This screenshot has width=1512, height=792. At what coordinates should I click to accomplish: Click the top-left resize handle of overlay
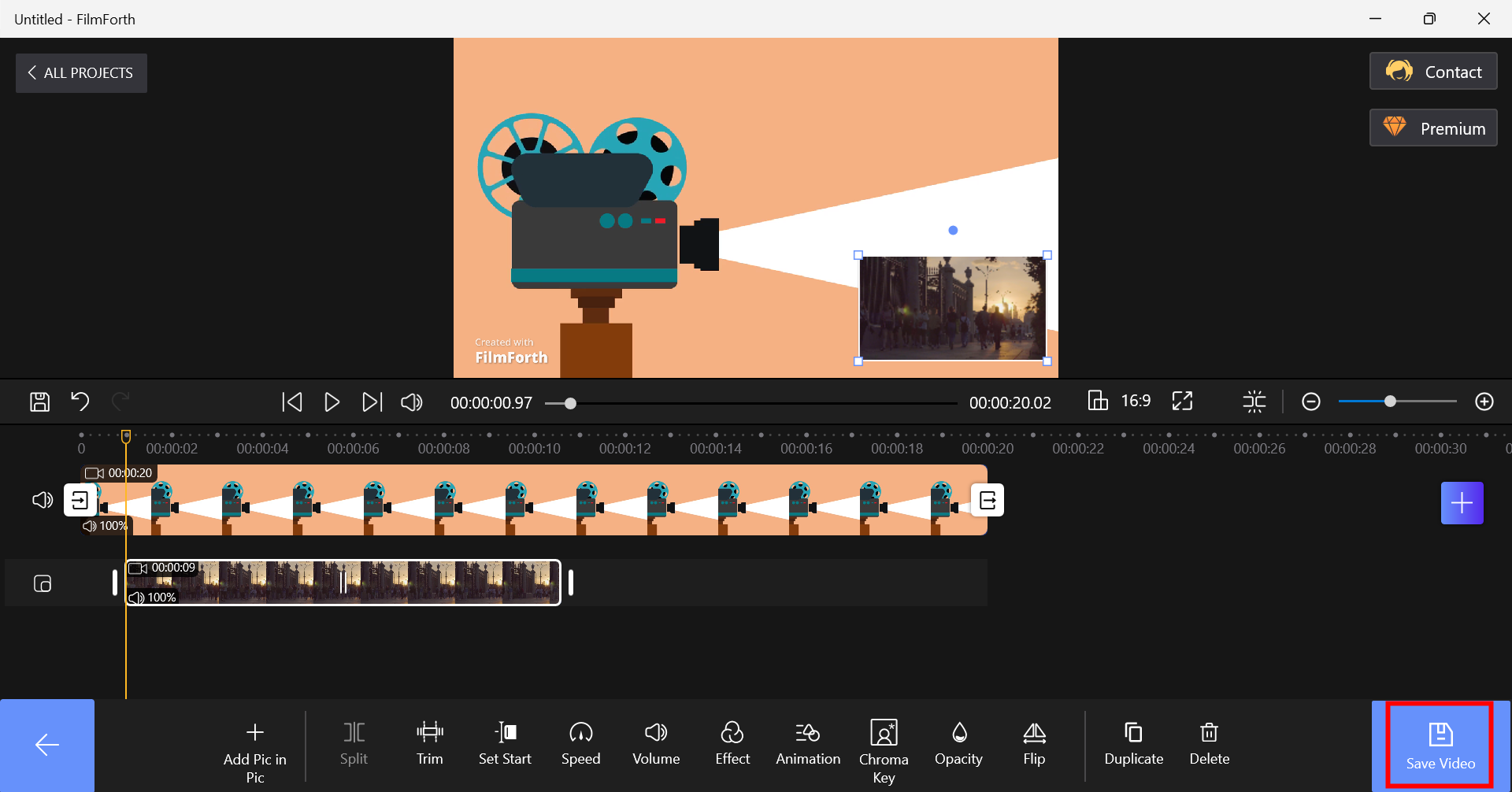(858, 255)
